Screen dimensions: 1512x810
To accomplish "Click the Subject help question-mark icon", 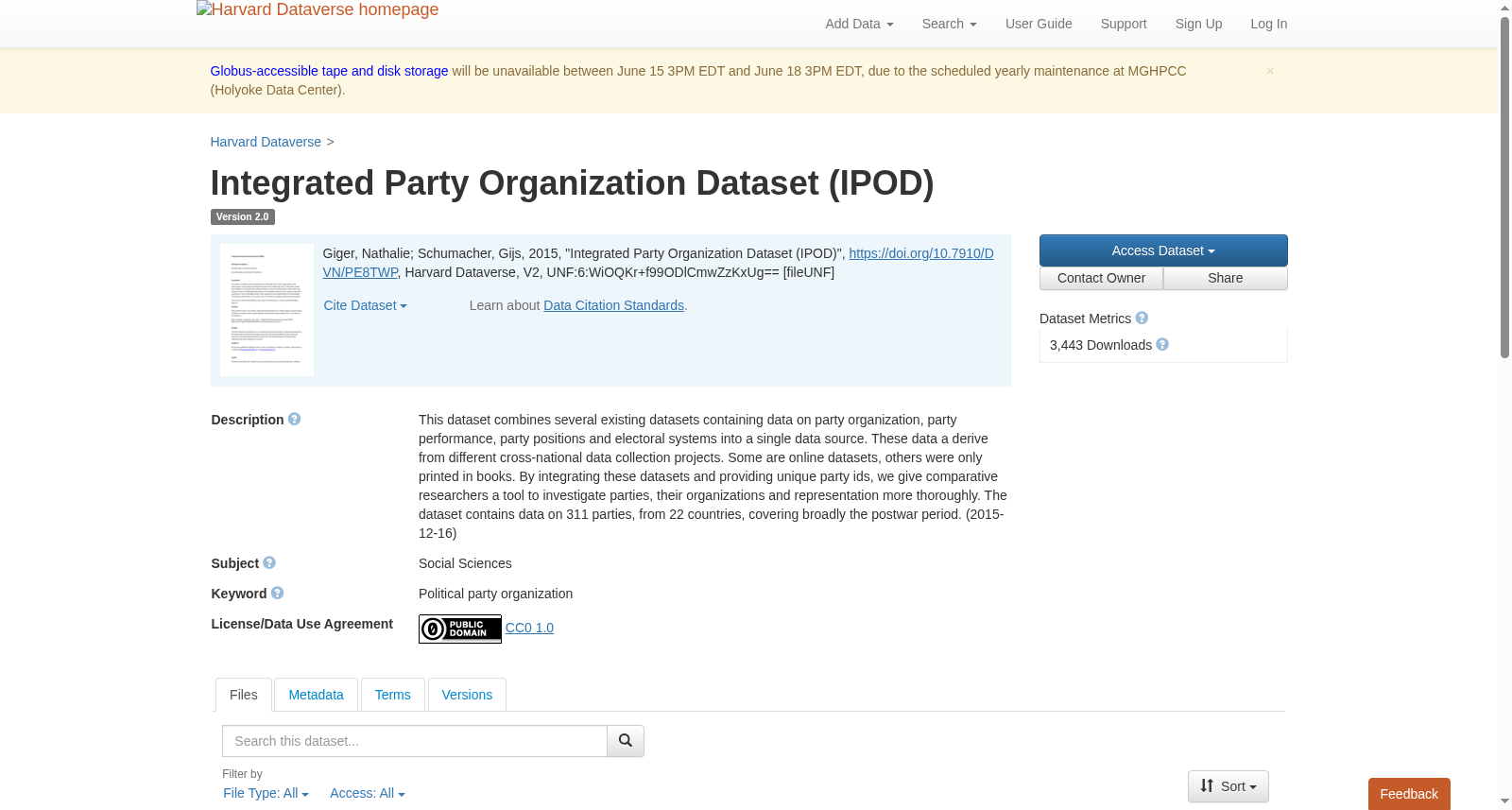I will click(x=269, y=562).
